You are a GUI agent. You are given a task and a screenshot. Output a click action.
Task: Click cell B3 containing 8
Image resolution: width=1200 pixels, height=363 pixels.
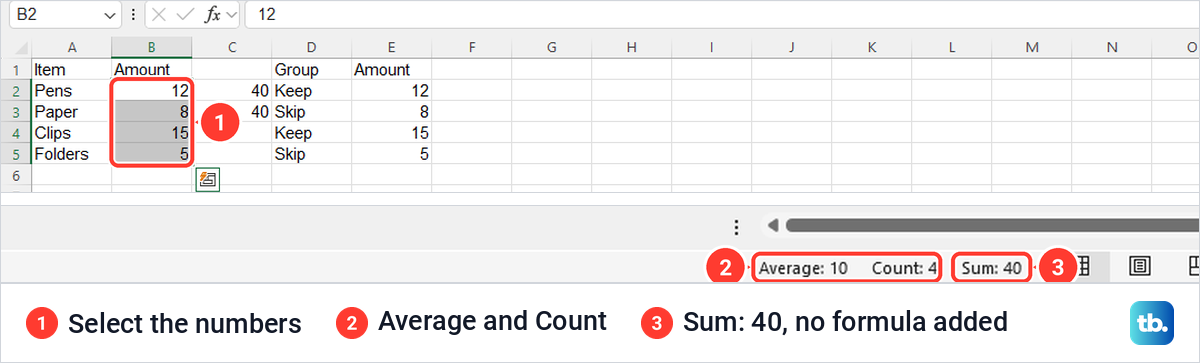151,112
